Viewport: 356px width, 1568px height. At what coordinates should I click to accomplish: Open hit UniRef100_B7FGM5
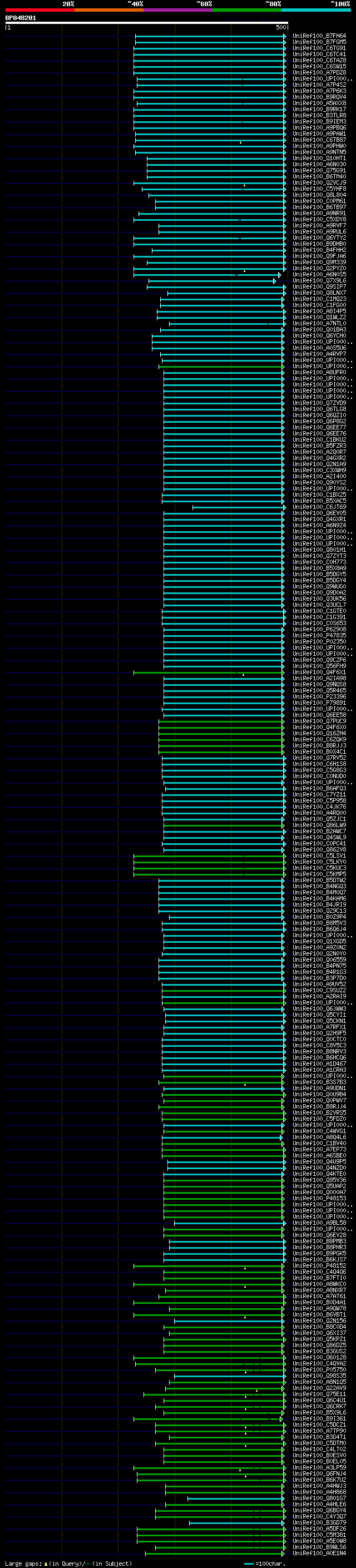pos(319,43)
